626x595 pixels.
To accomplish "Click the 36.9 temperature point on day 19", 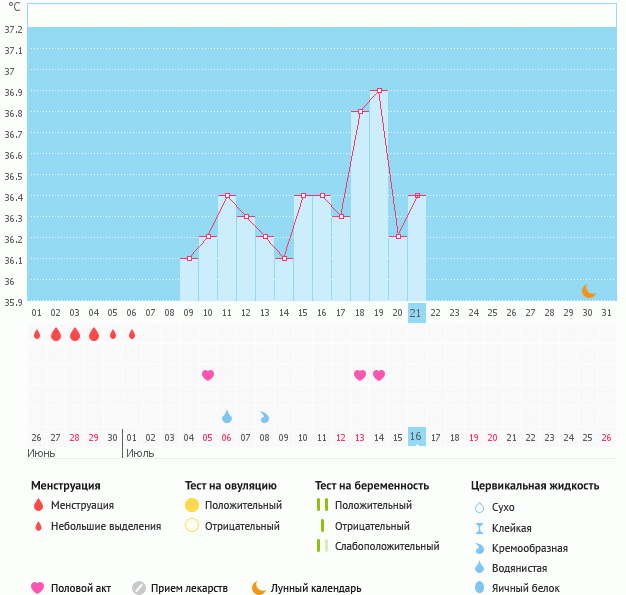I will click(379, 91).
